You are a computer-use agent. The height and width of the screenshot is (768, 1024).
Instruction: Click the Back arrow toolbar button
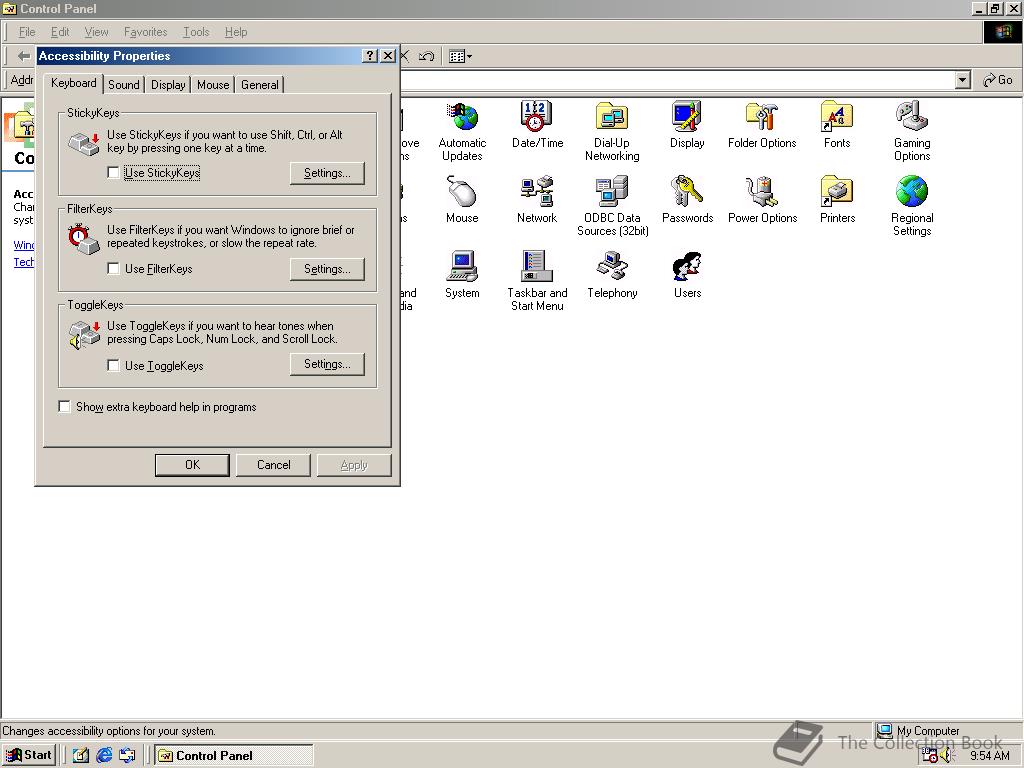click(x=24, y=56)
